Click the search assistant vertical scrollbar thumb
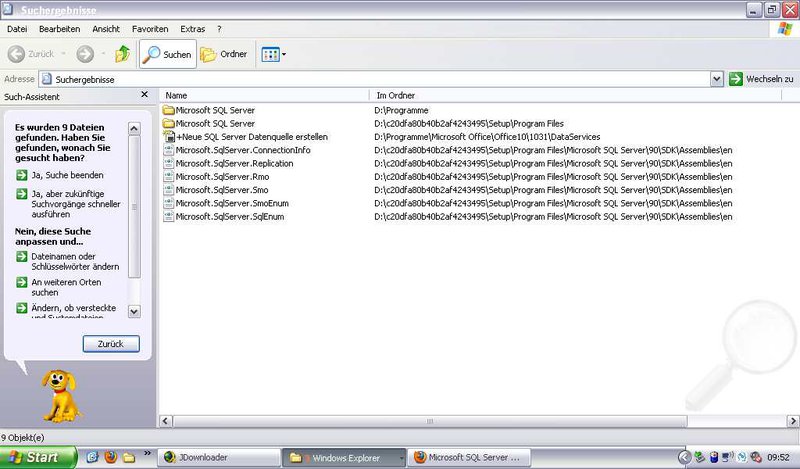The image size is (800, 469). (x=134, y=207)
